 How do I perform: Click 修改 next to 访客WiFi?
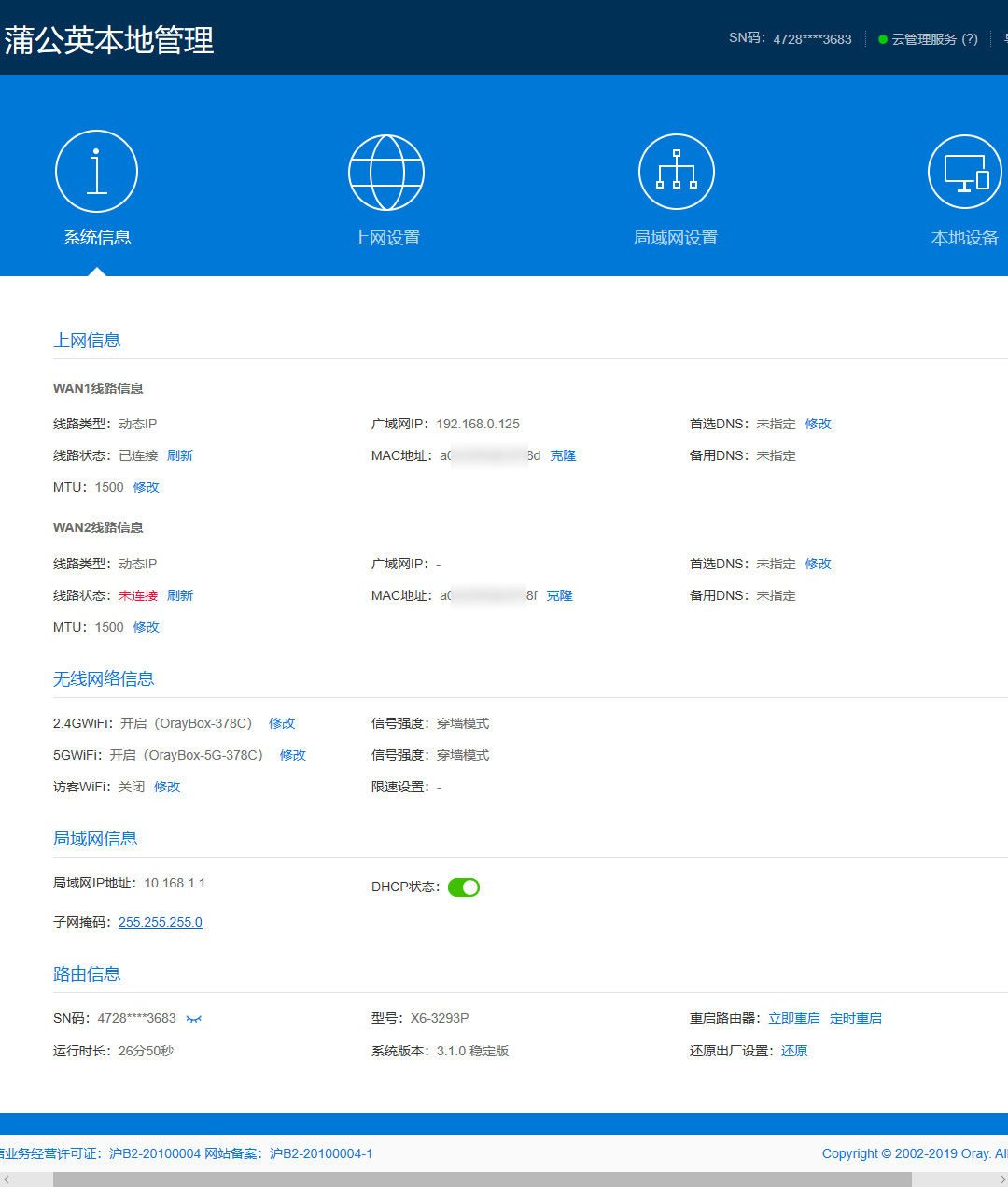pyautogui.click(x=167, y=787)
